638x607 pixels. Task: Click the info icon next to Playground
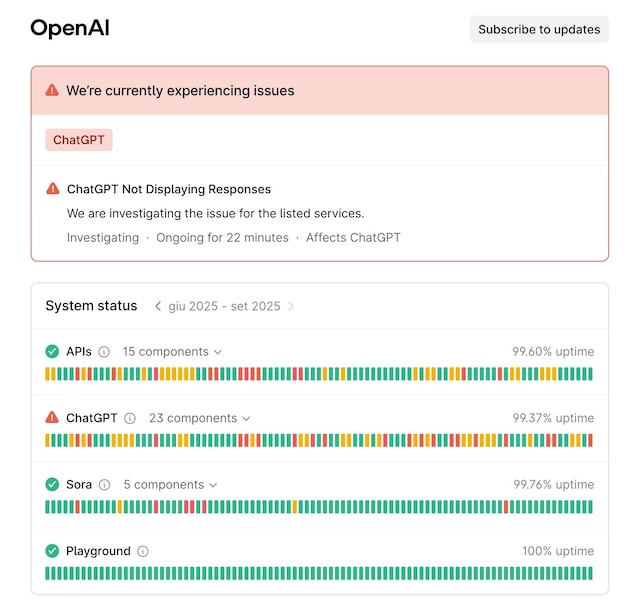click(x=143, y=551)
